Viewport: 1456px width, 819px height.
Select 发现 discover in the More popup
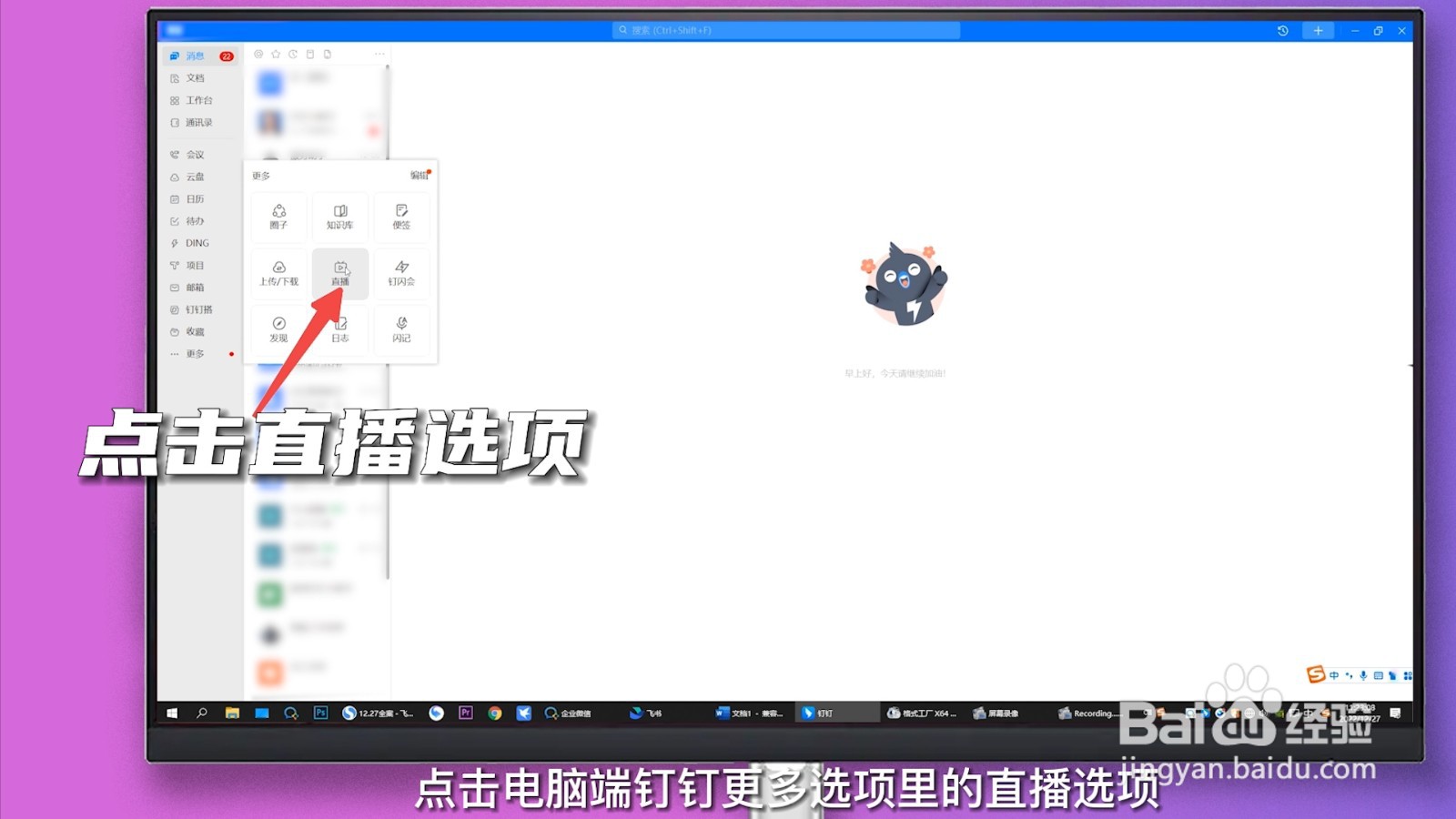point(278,329)
